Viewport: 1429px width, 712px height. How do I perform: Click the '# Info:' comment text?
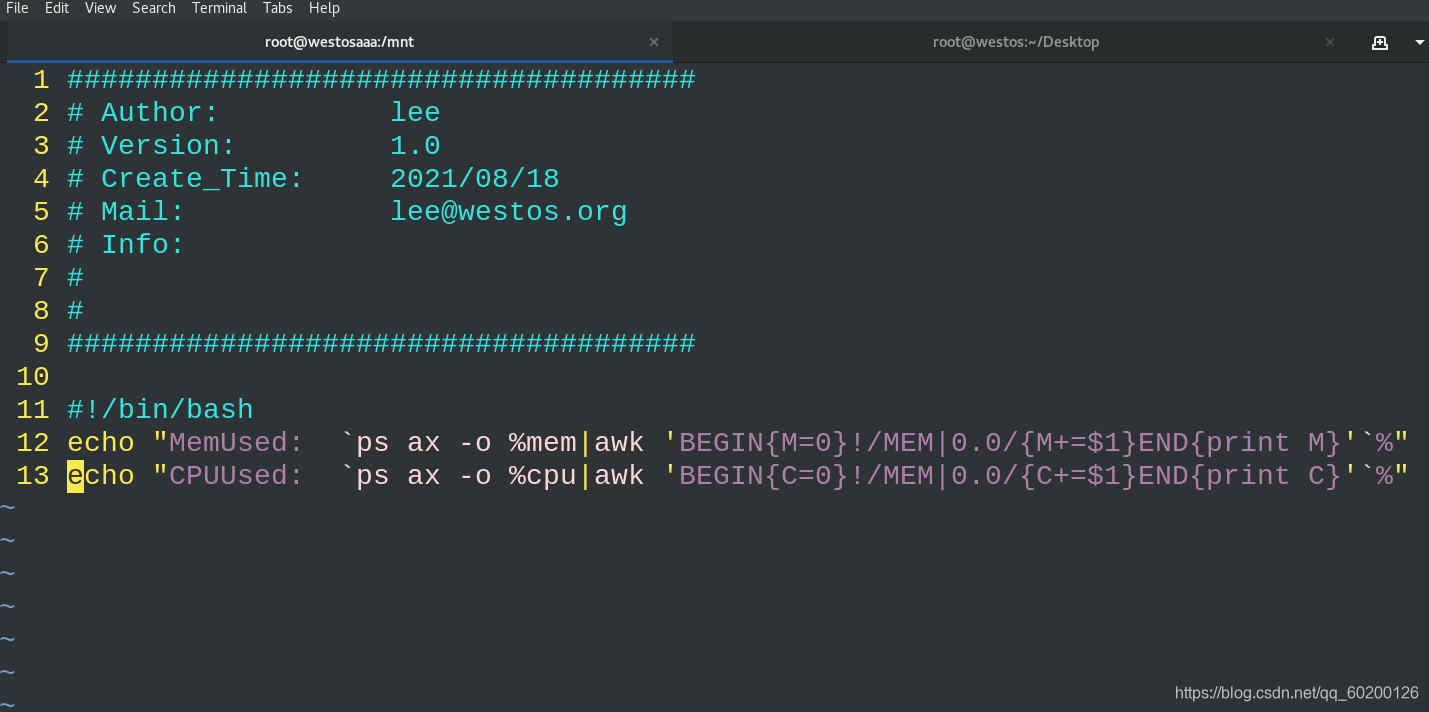(x=126, y=244)
